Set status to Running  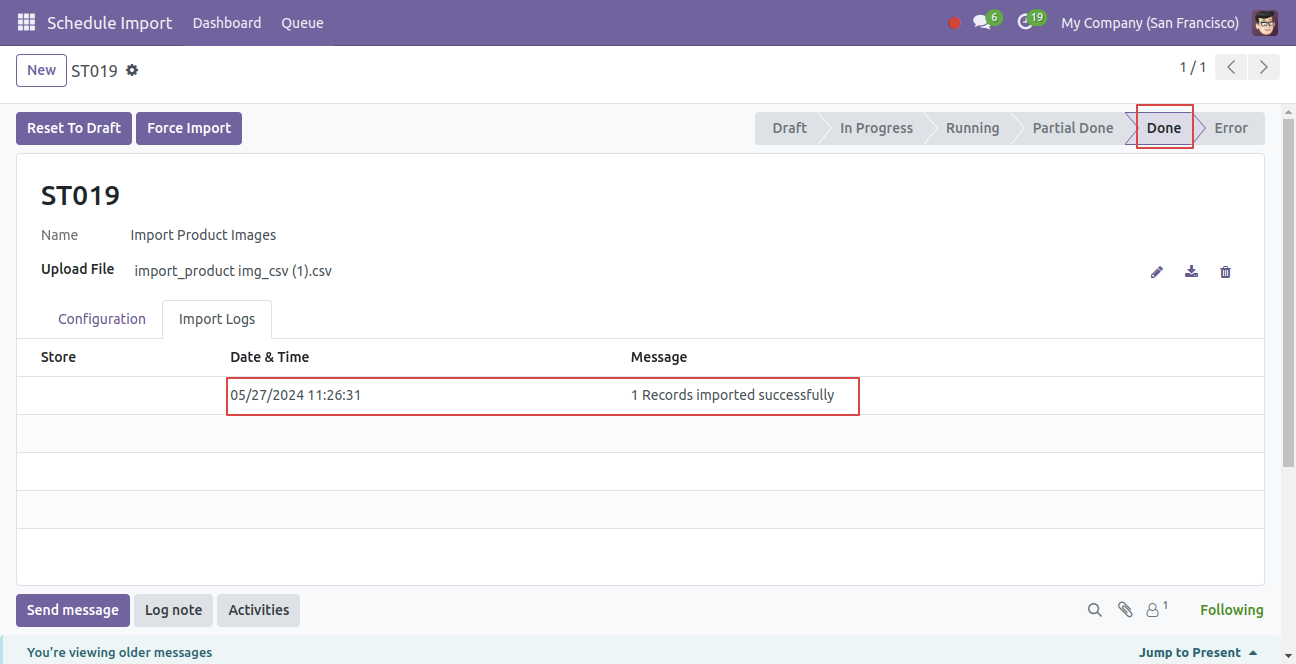[x=972, y=128]
